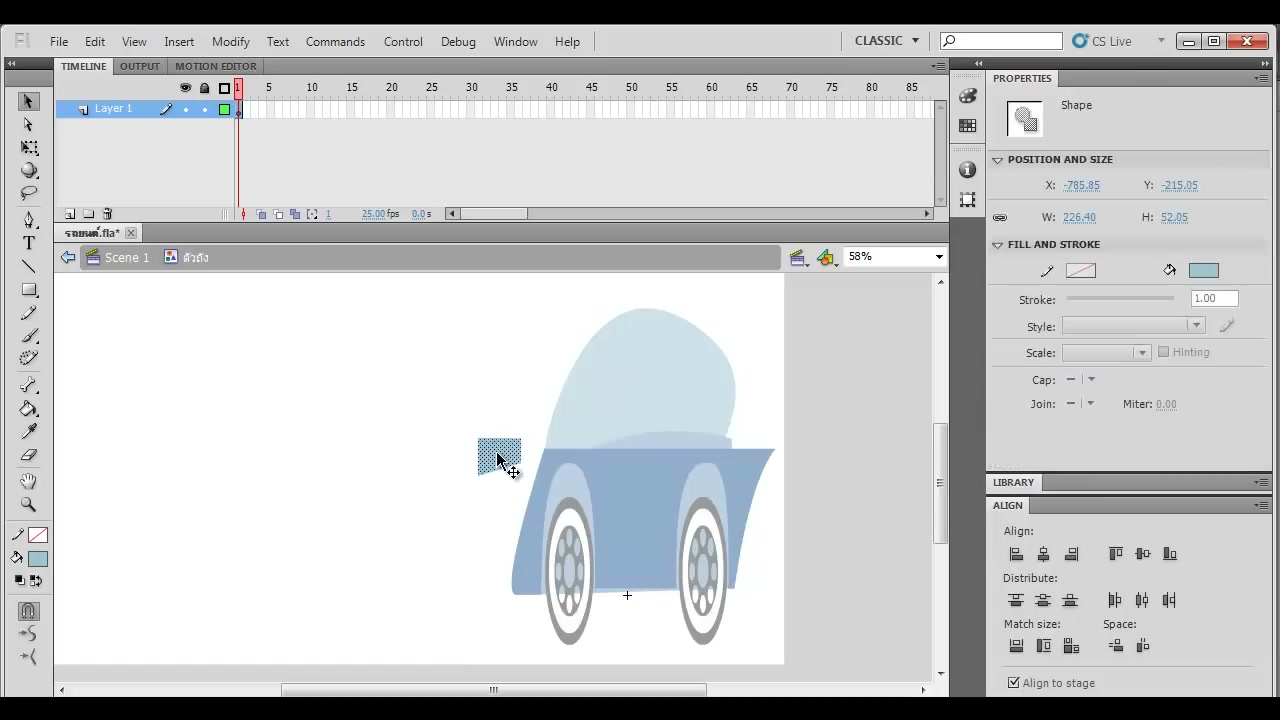This screenshot has height=720, width=1280.
Task: Select the Paint Bucket tool
Action: click(29, 409)
